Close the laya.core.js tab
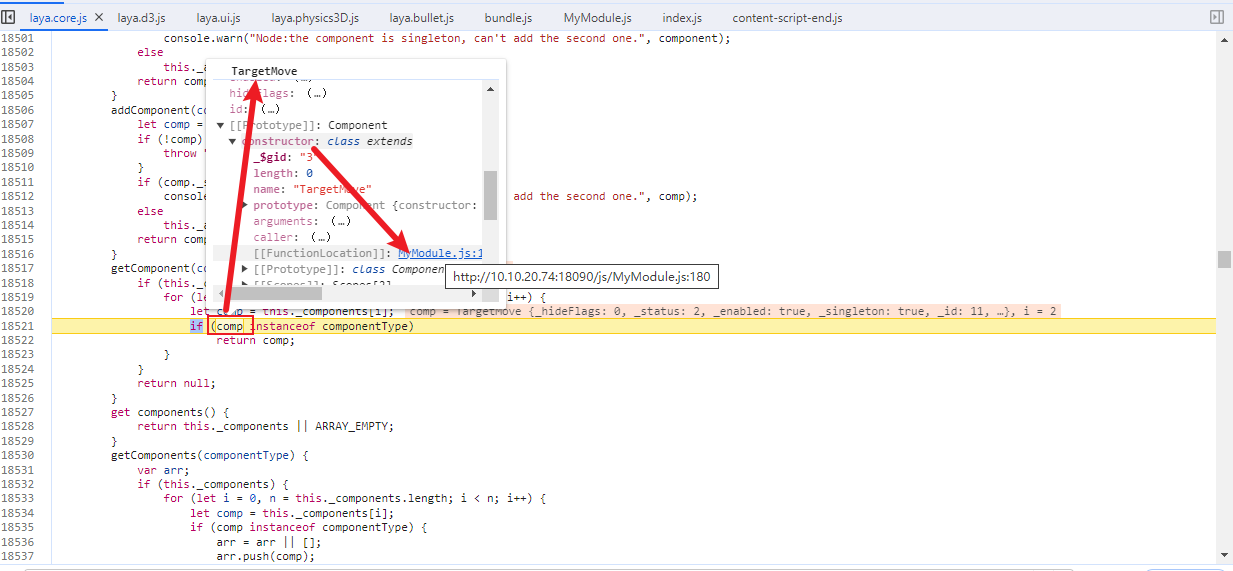The image size is (1233, 571). click(x=99, y=18)
